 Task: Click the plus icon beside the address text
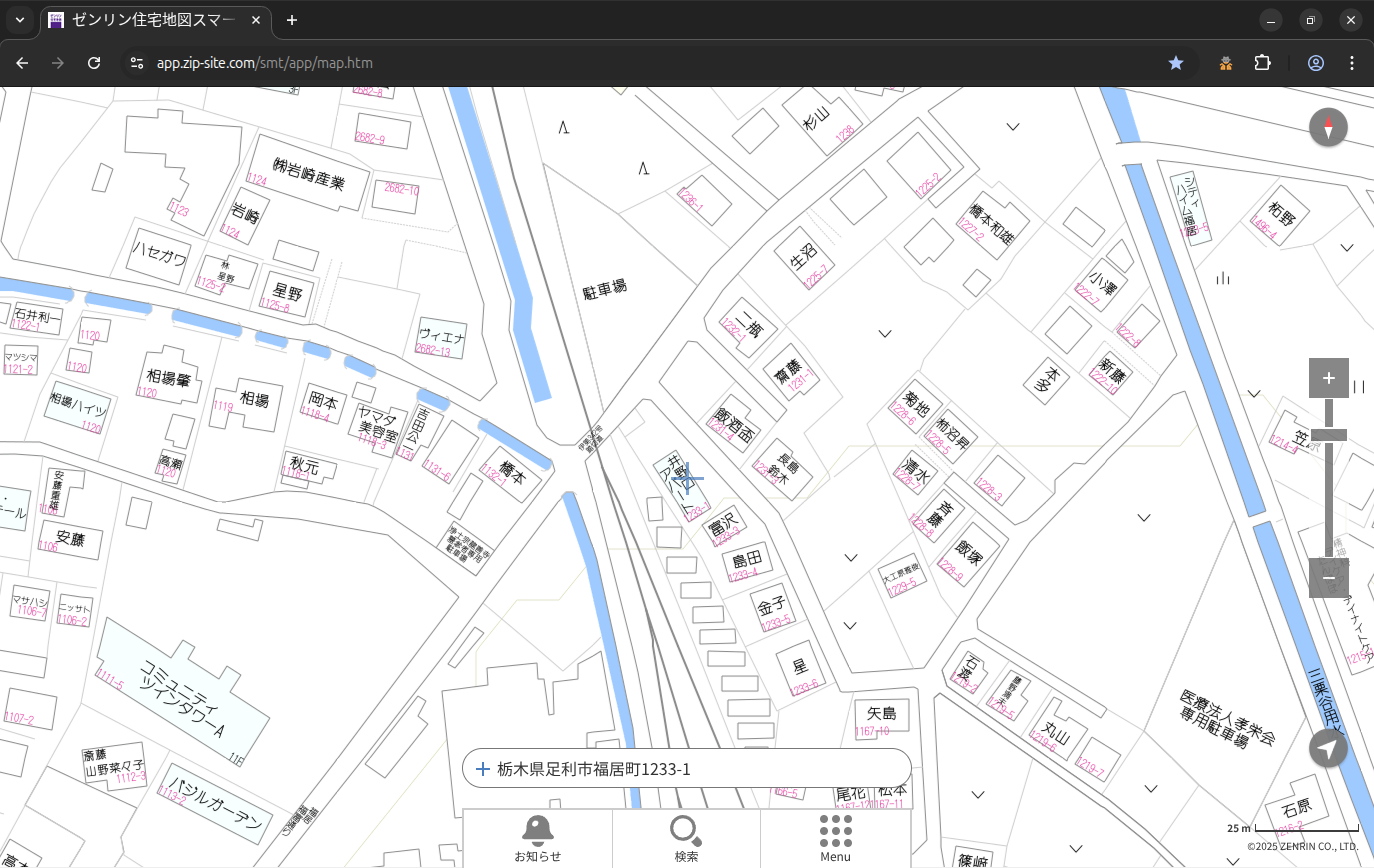(483, 769)
